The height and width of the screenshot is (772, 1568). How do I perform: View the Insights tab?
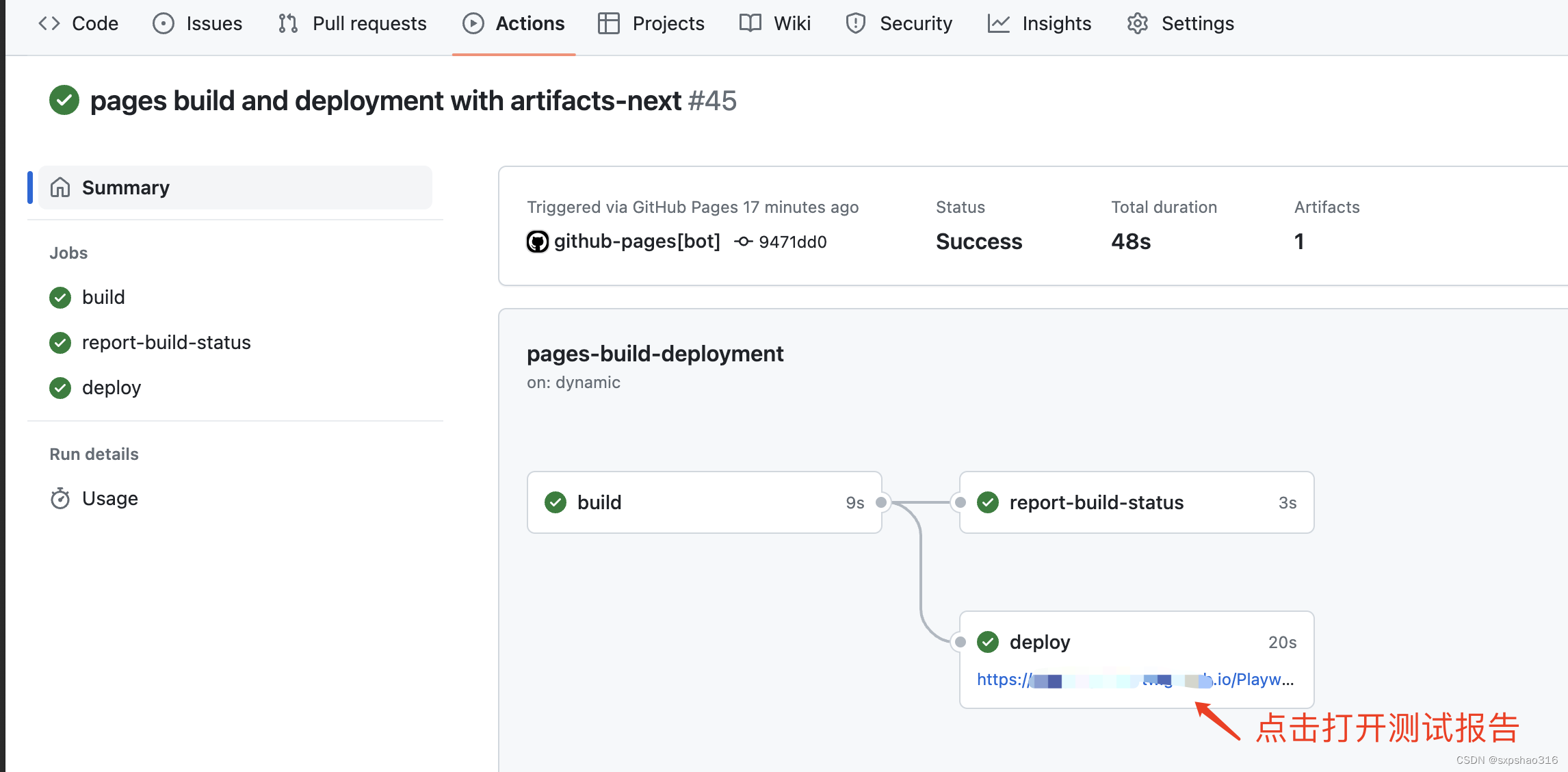tap(1040, 23)
